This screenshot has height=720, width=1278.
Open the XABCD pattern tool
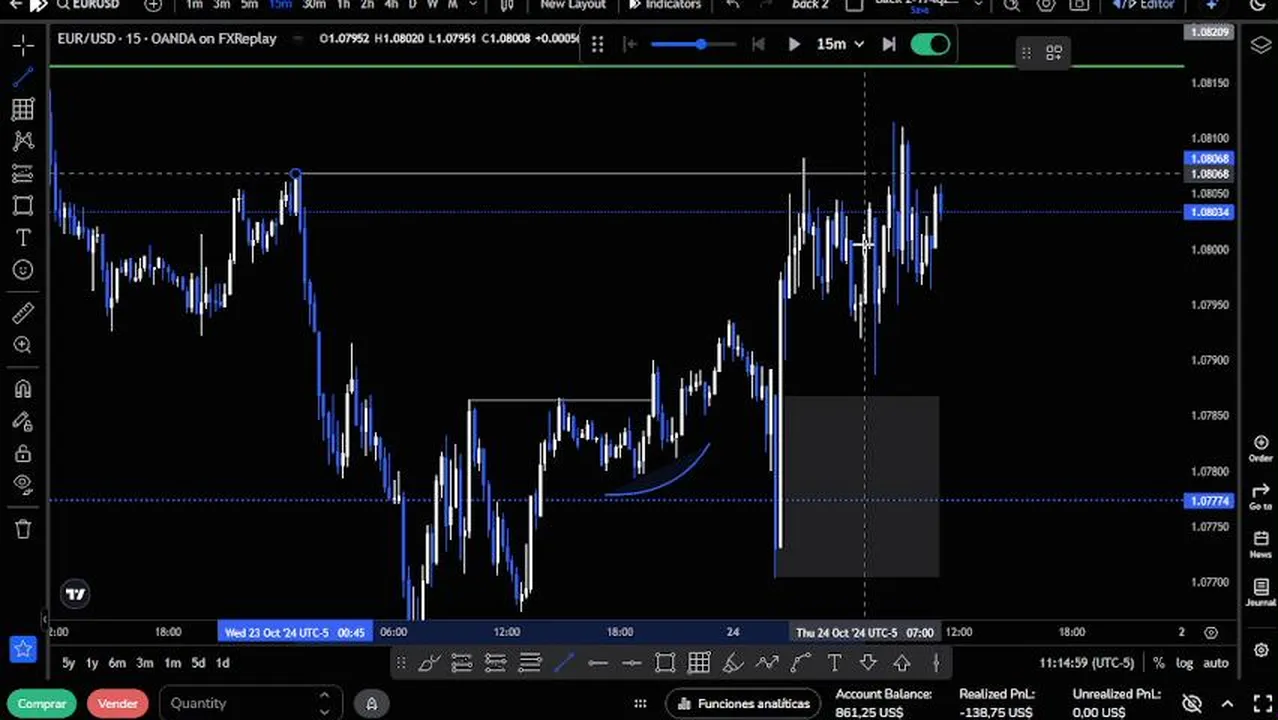click(23, 141)
